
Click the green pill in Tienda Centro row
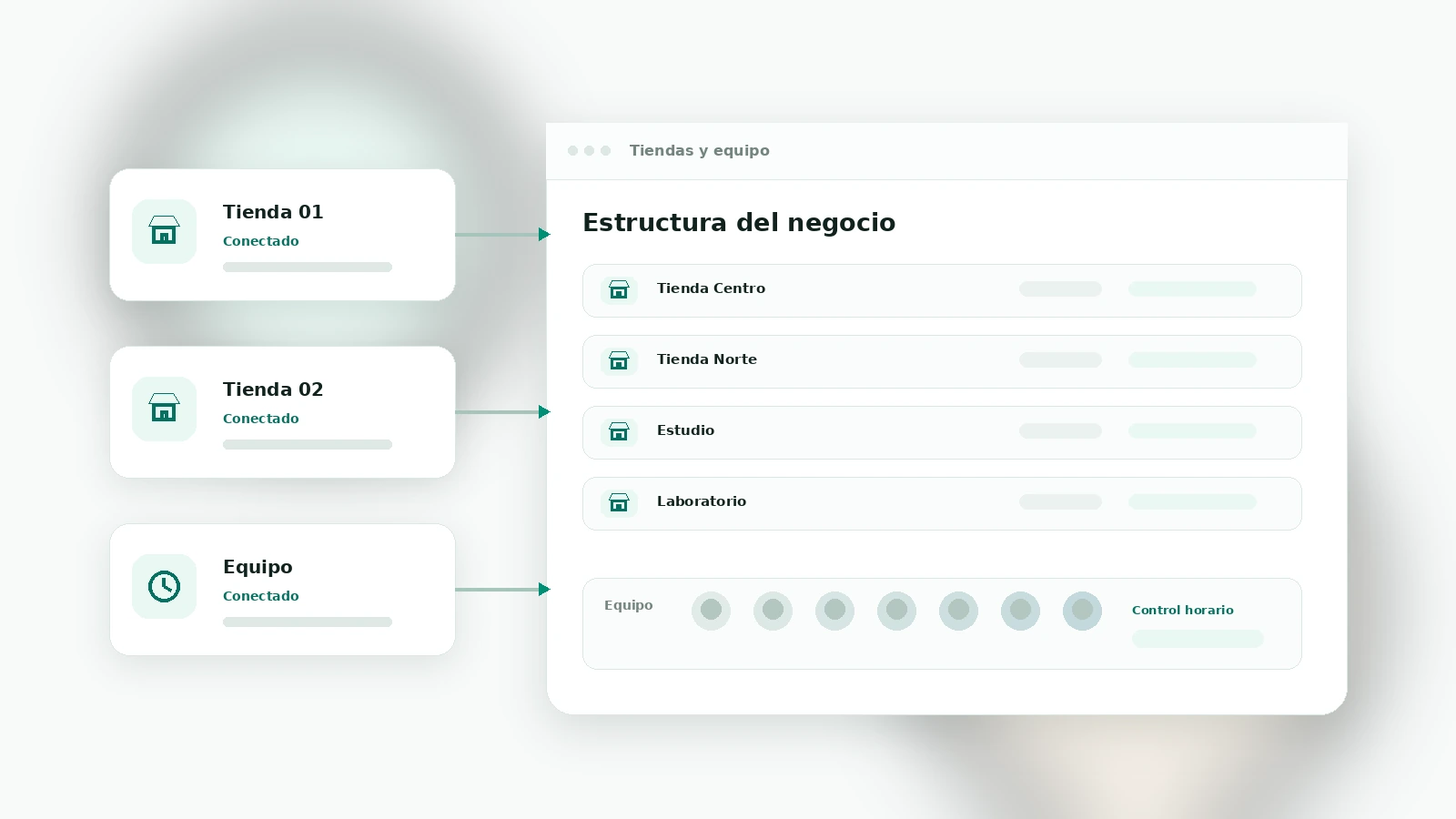point(1192,289)
